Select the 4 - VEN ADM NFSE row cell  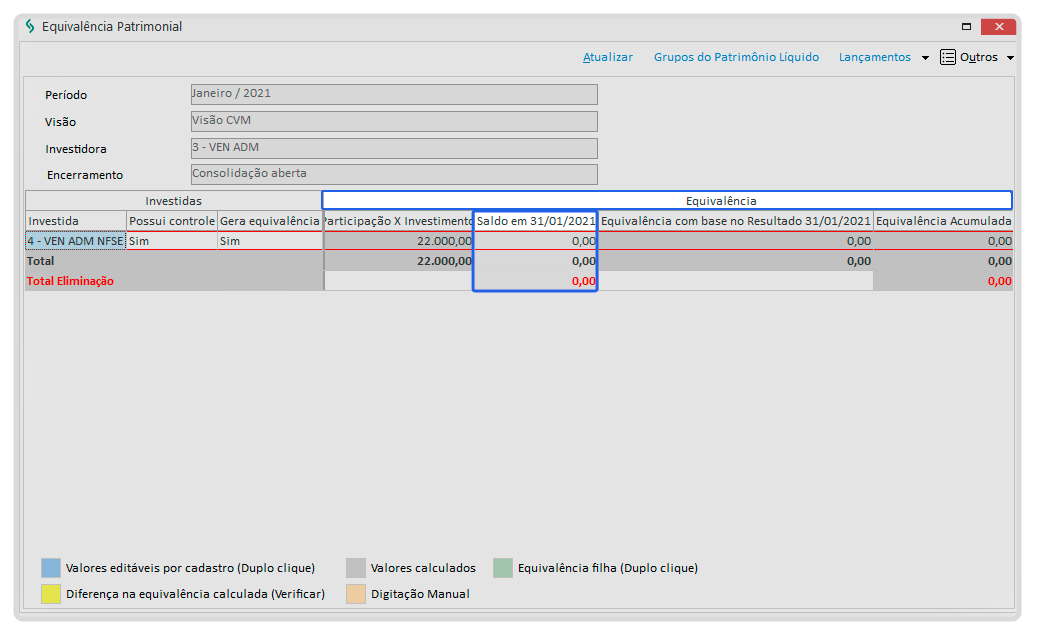75,241
